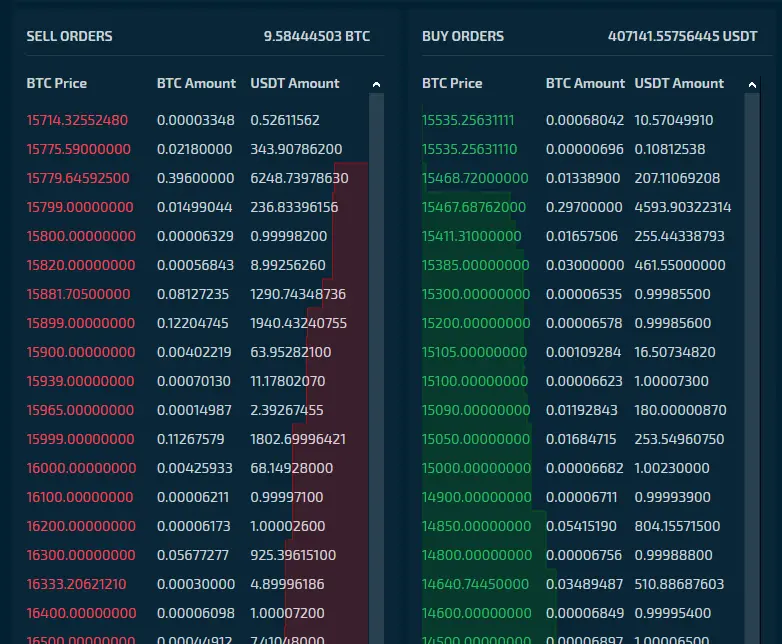This screenshot has height=644, width=782.
Task: Click sell USDT amount 1940.43240755
Action: pos(298,323)
